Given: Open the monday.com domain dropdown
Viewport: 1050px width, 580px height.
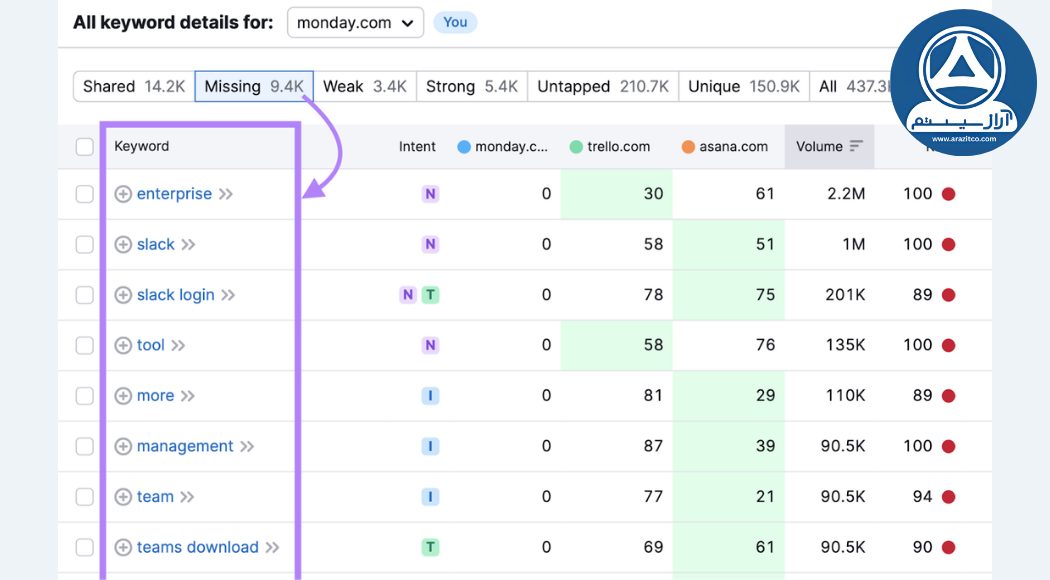Looking at the screenshot, I should click(355, 22).
